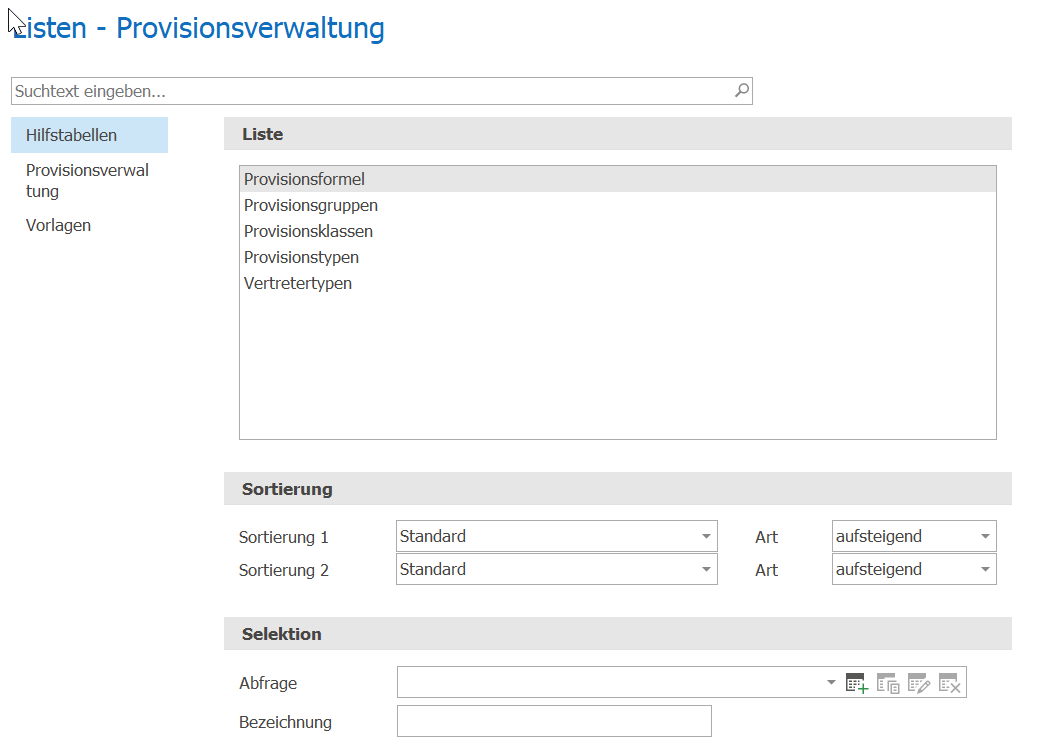Screen dimensions: 1040x748
Task: Click the Liste section header
Action: [618, 134]
